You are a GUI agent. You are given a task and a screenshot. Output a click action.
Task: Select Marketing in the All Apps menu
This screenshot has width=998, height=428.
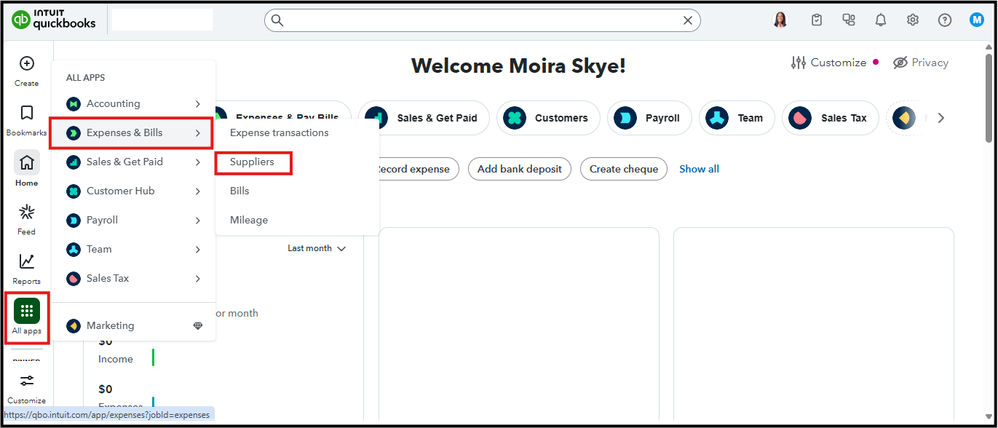click(132, 325)
